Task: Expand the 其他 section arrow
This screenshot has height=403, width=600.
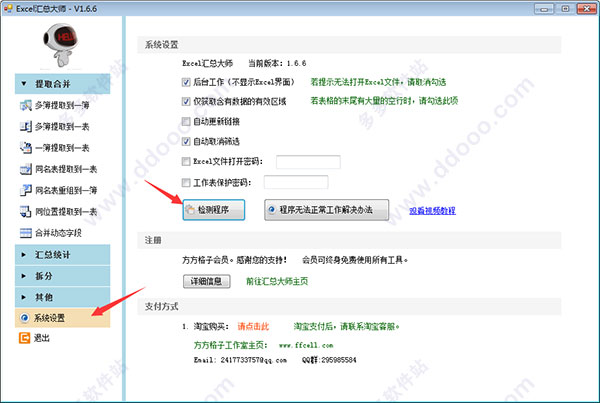Action: 24,297
